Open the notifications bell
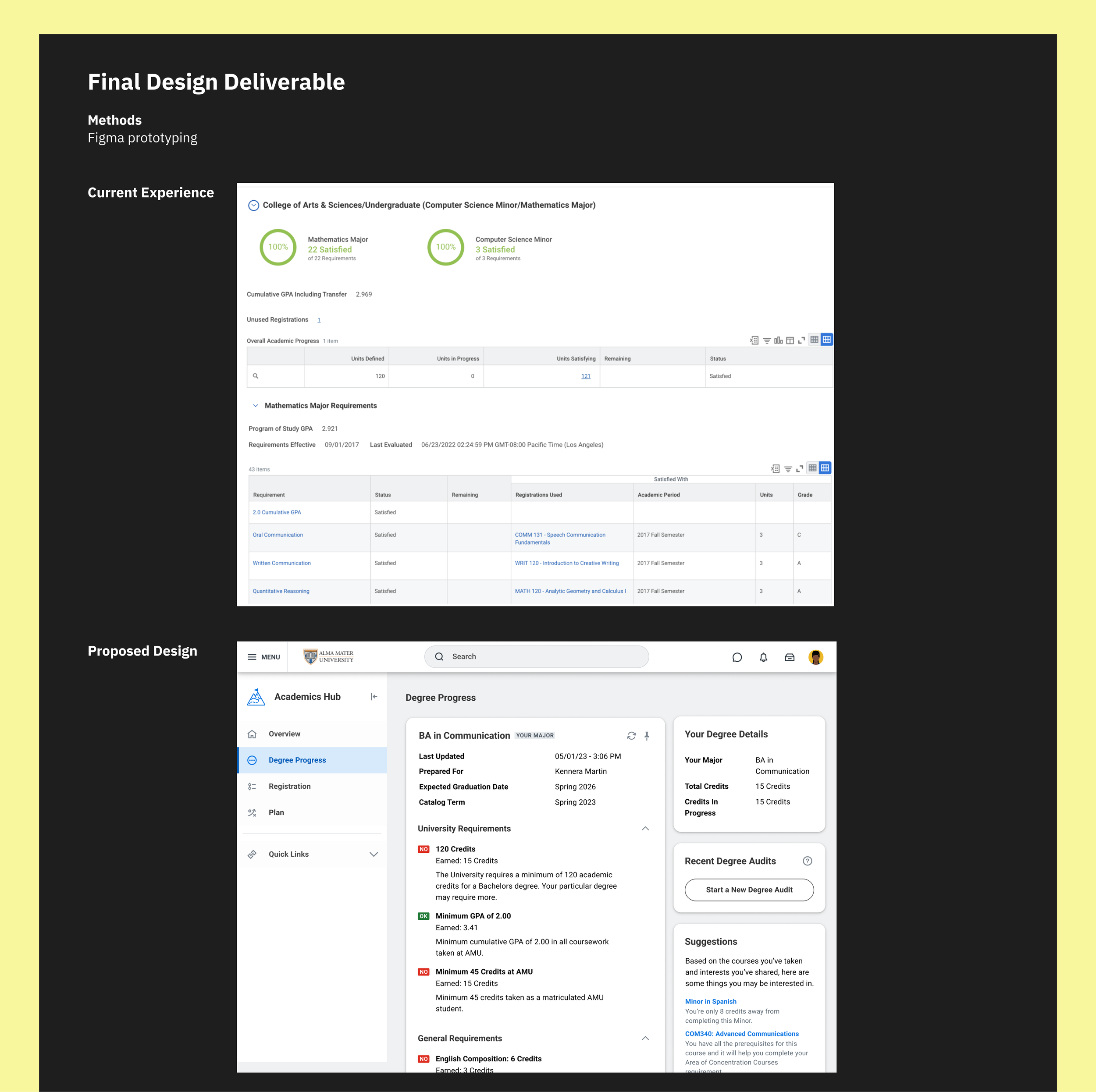The height and width of the screenshot is (1092, 1096). pyautogui.click(x=763, y=657)
